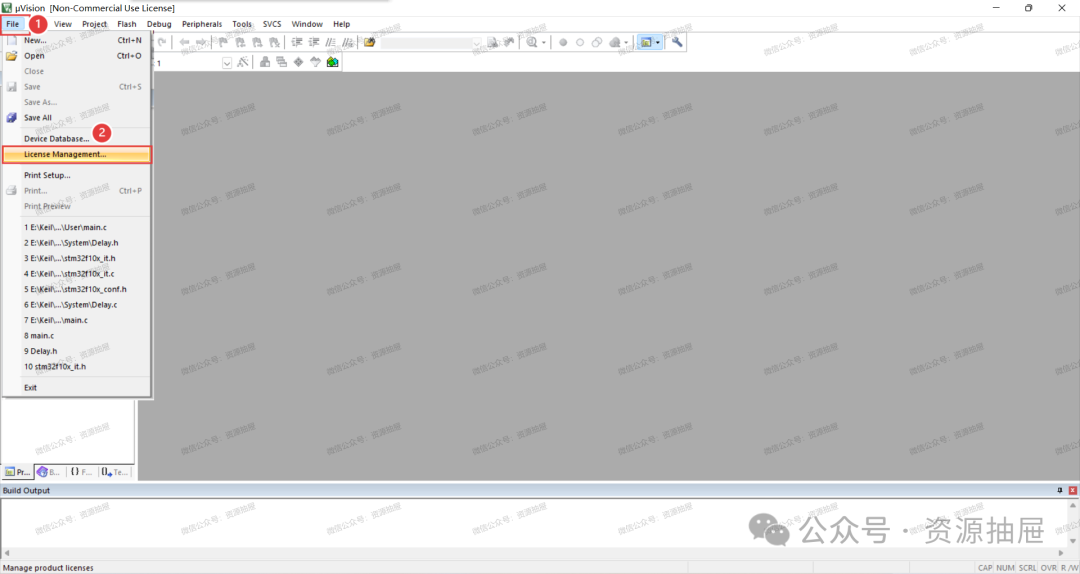The image size is (1080, 574).
Task: Switch to the Functions (F...) tab
Action: point(81,472)
